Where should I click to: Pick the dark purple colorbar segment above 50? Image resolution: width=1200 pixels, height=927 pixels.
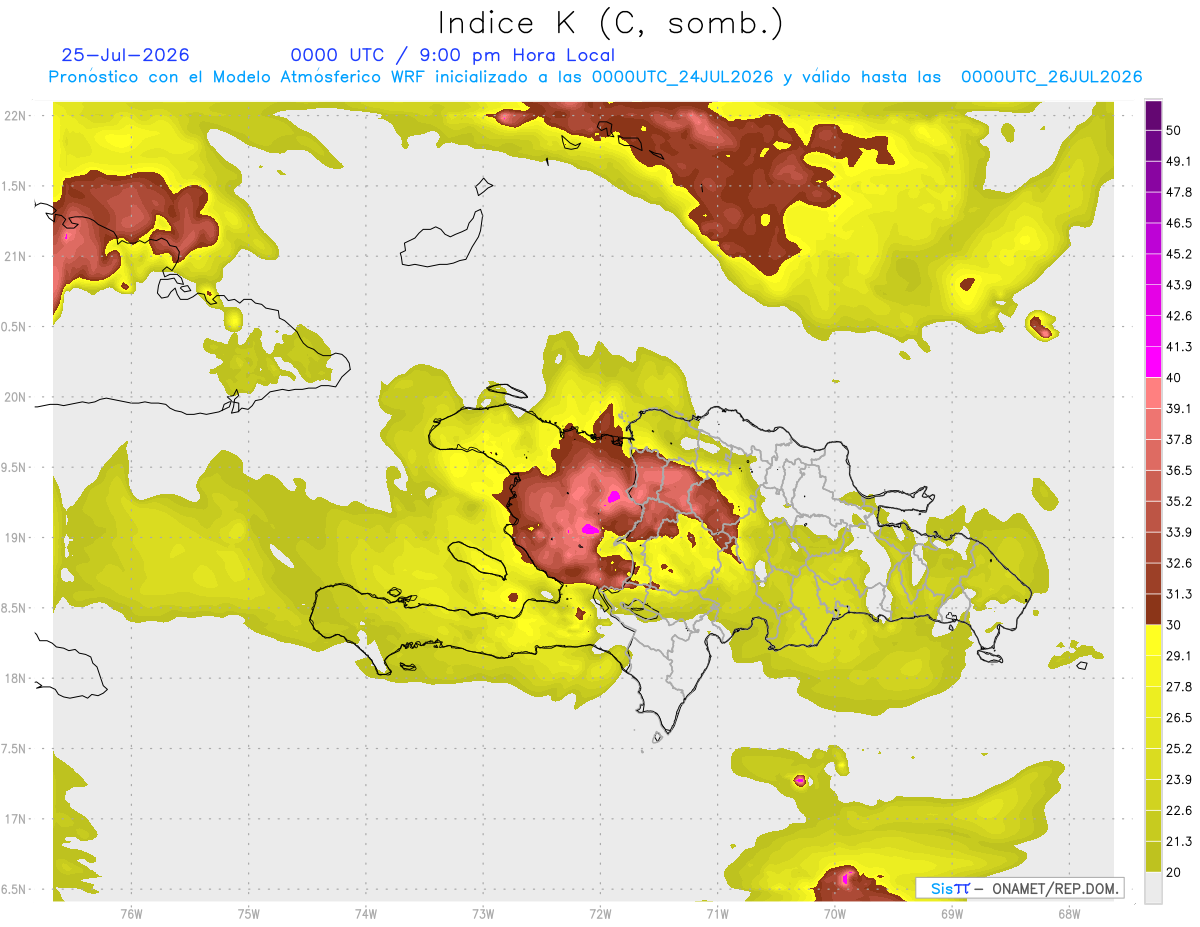pos(1154,115)
